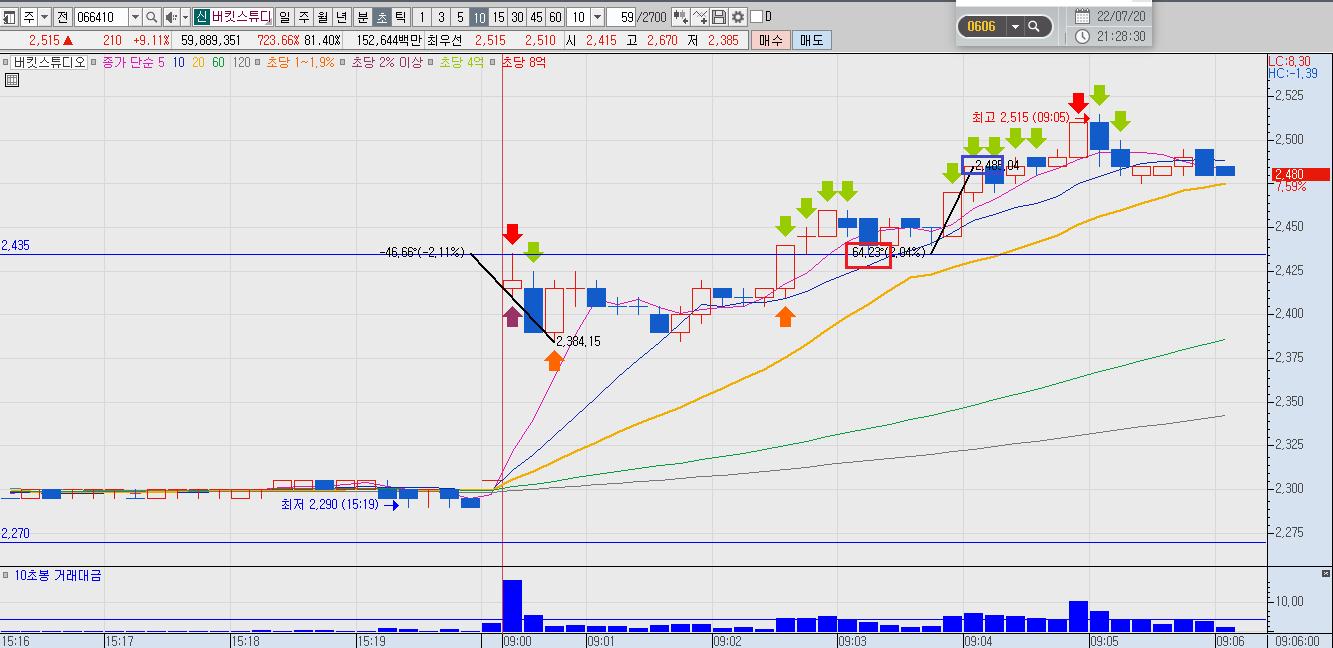Open chart settings gear icon
This screenshot has width=1333, height=648.
[737, 17]
